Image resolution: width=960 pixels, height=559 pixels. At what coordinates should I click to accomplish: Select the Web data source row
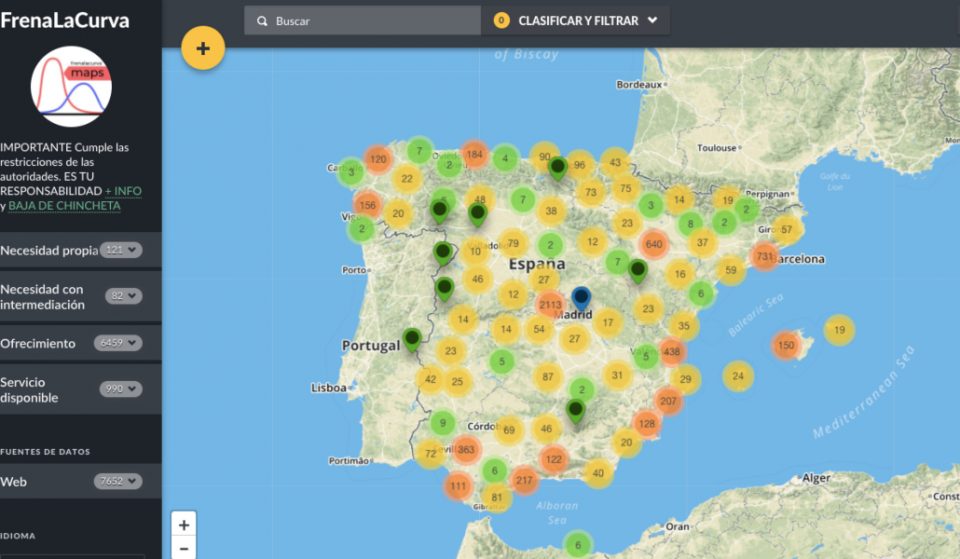[x=81, y=481]
